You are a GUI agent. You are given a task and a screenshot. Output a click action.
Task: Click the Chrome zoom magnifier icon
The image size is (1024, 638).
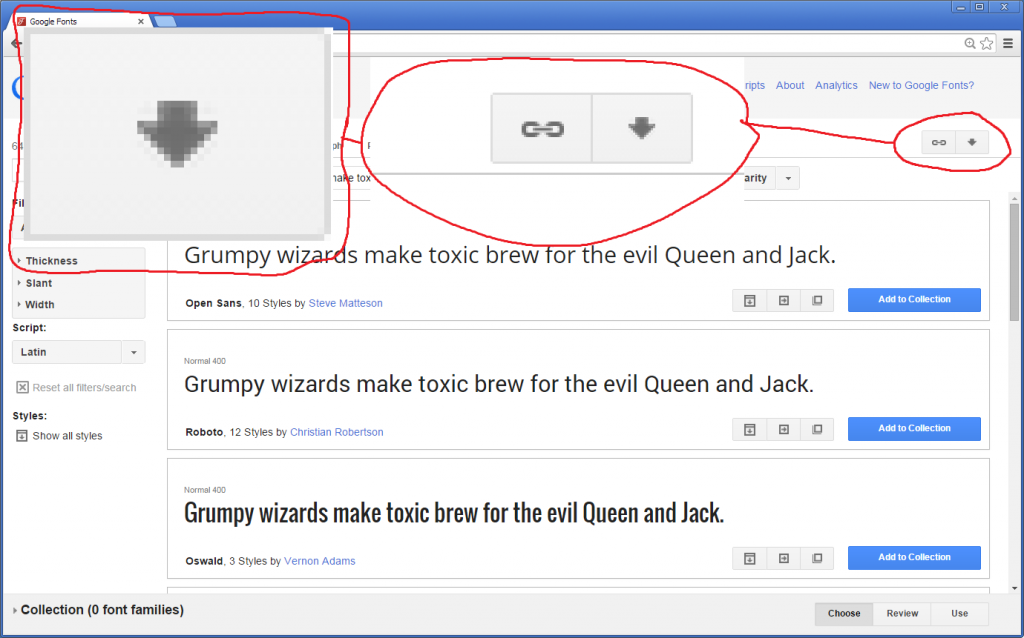(970, 44)
